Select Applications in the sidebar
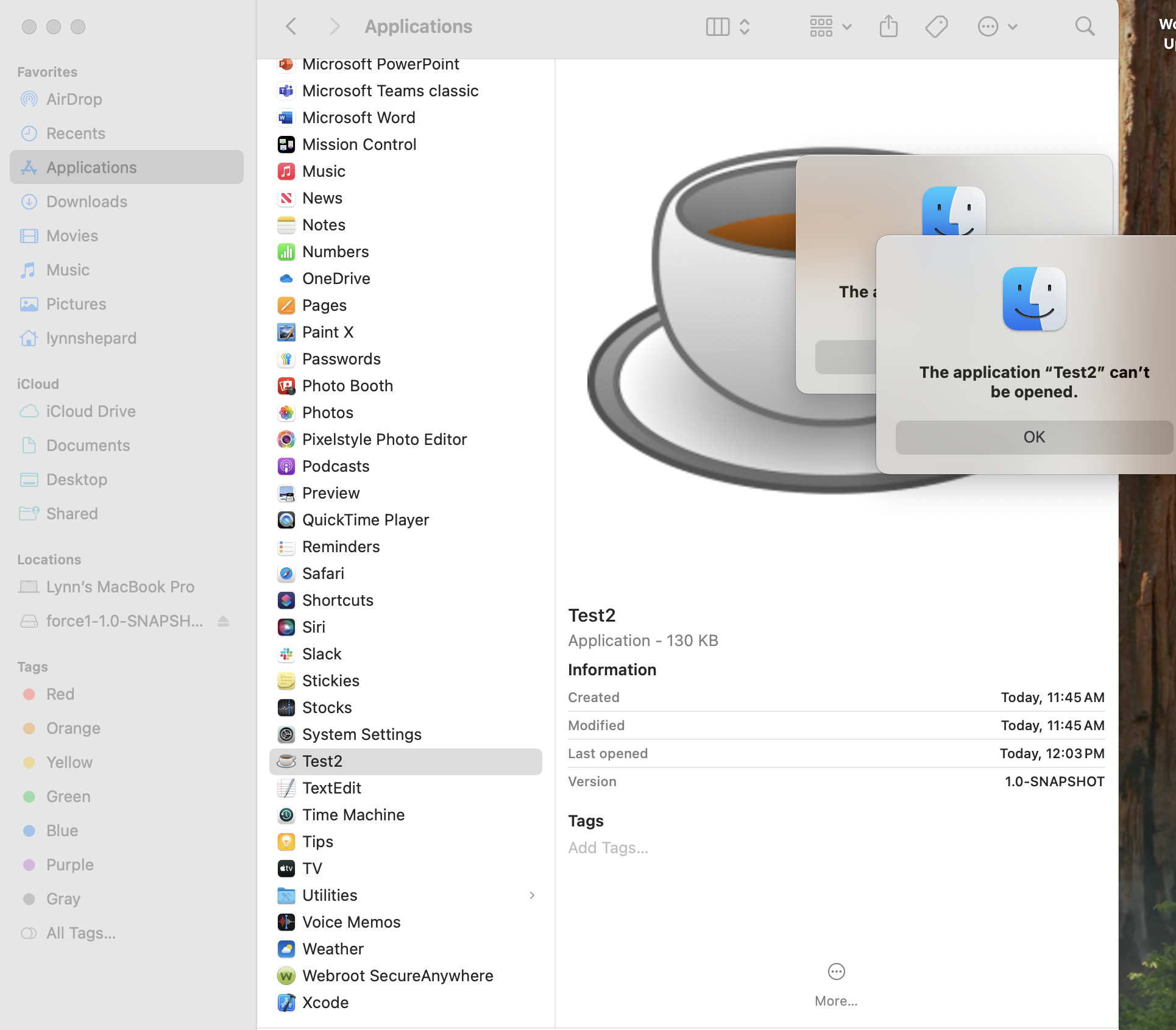Viewport: 1176px width, 1030px height. pyautogui.click(x=127, y=167)
